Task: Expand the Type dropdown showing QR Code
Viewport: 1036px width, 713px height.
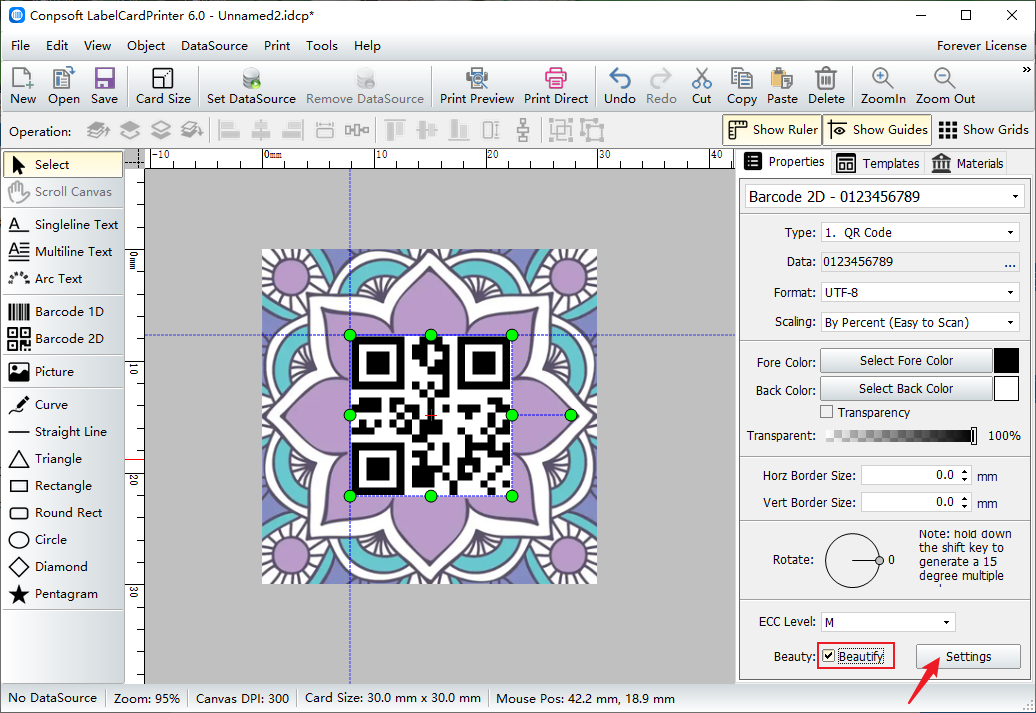Action: [x=1010, y=233]
